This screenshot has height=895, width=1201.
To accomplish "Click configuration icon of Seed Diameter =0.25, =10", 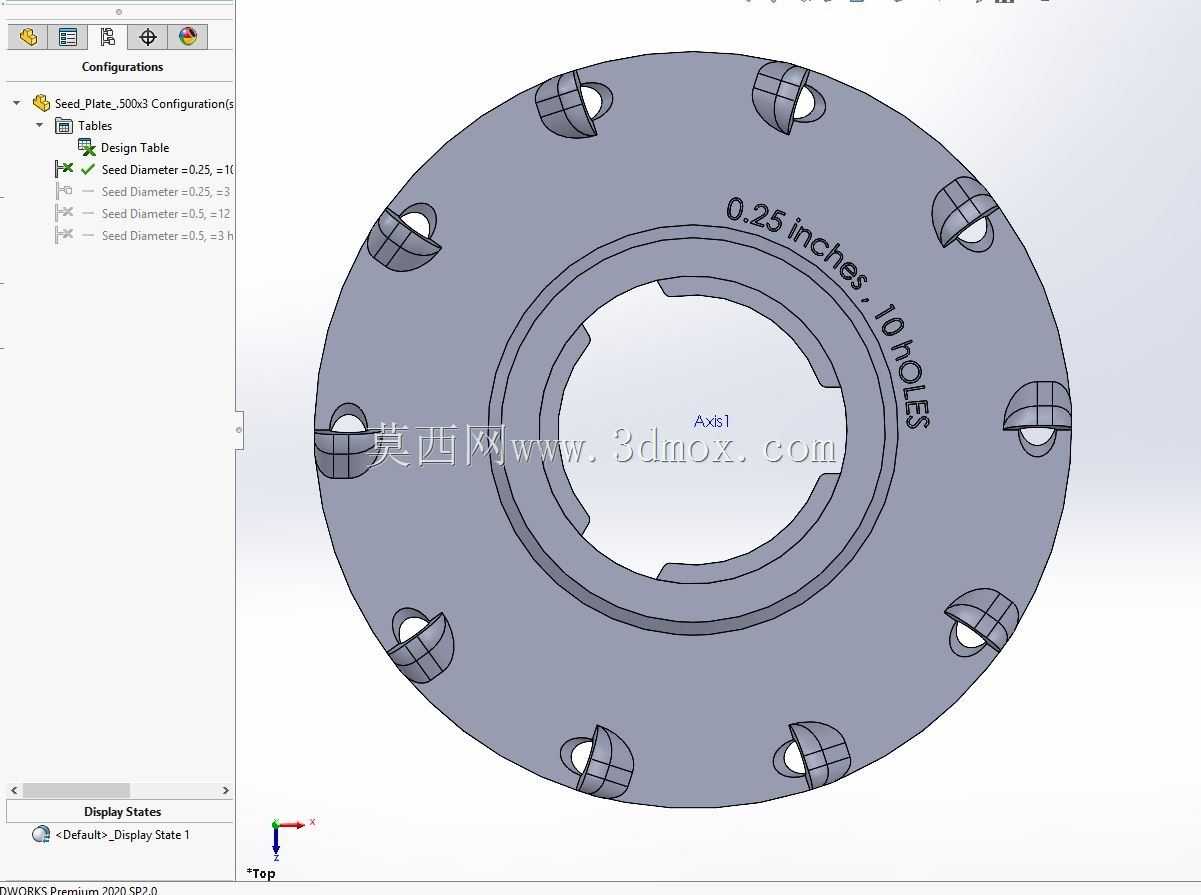I will point(64,169).
